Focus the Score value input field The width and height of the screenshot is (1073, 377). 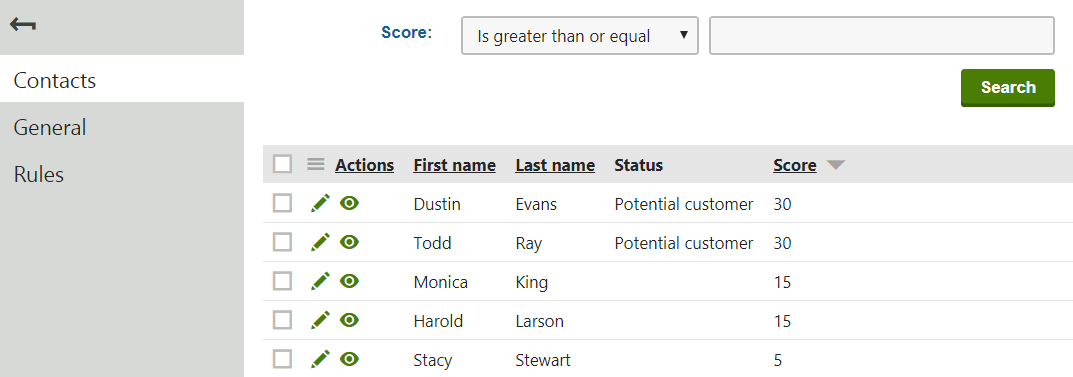(x=881, y=36)
